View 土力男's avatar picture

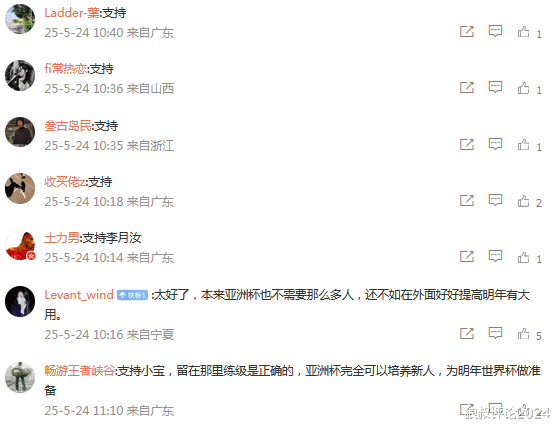[x=20, y=245]
